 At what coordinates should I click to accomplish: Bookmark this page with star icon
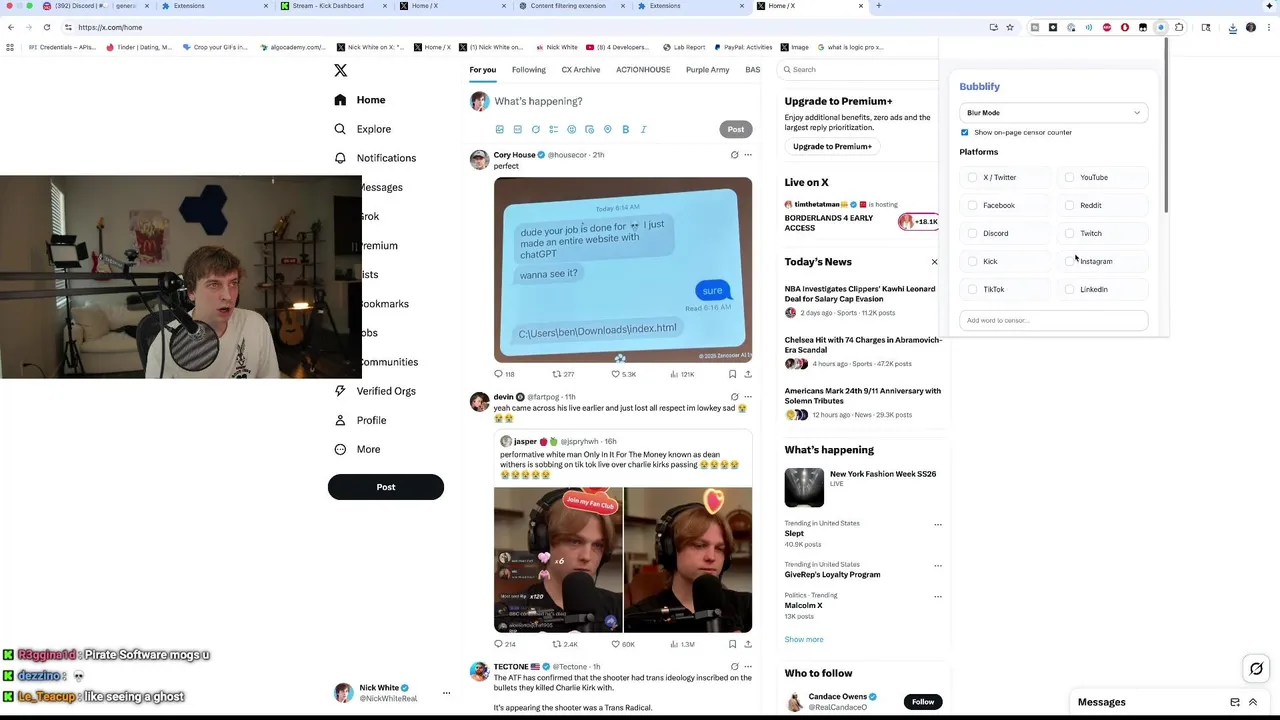pos(1010,27)
